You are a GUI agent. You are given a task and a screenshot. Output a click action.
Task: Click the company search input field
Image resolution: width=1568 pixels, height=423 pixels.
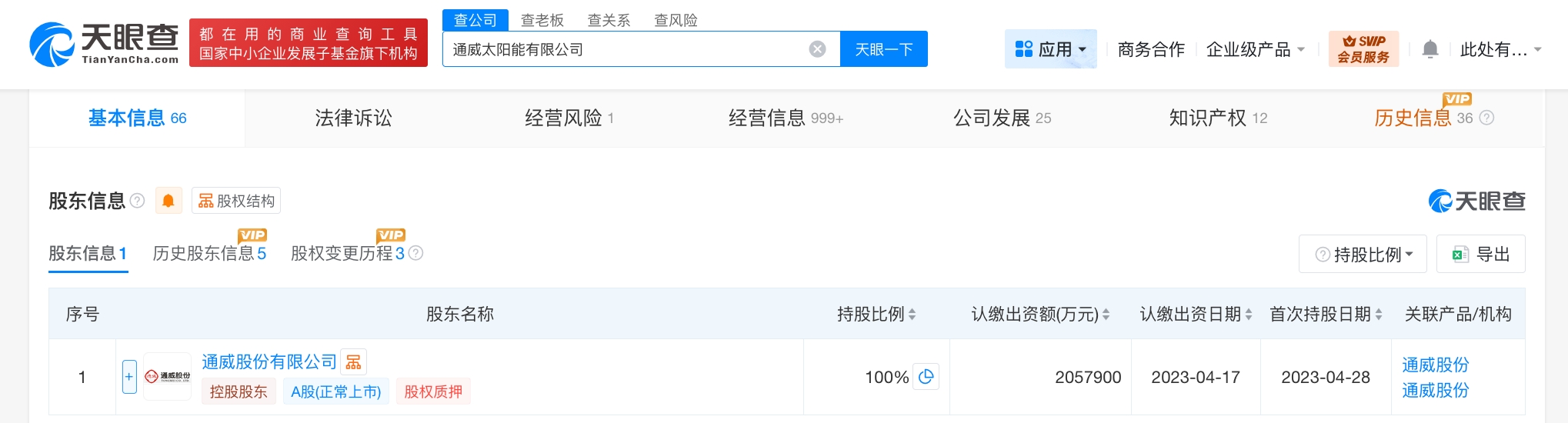click(x=623, y=49)
